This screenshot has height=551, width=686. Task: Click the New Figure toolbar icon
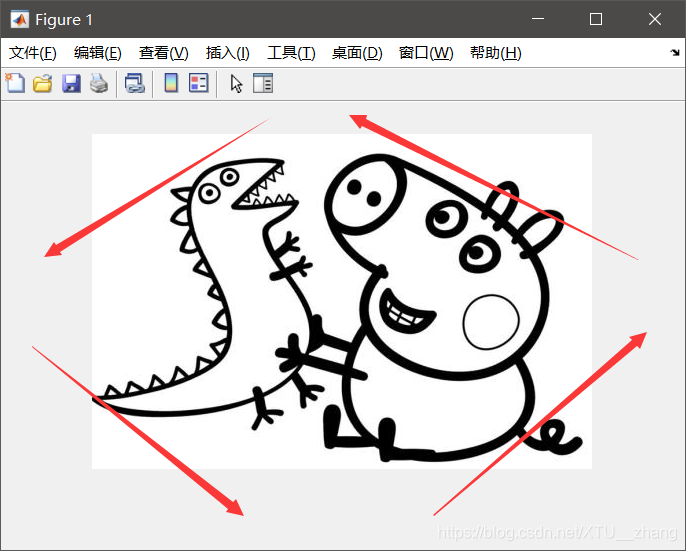(x=15, y=83)
